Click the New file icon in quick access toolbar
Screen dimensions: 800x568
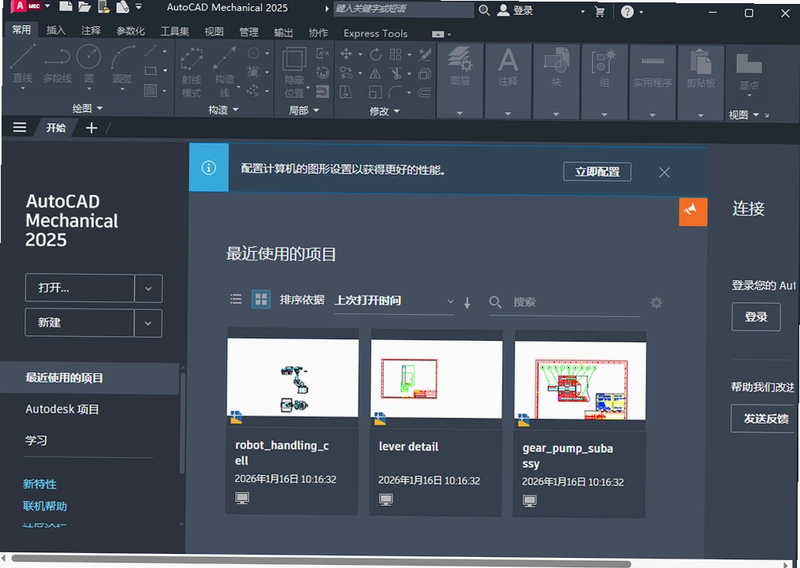(65, 7)
